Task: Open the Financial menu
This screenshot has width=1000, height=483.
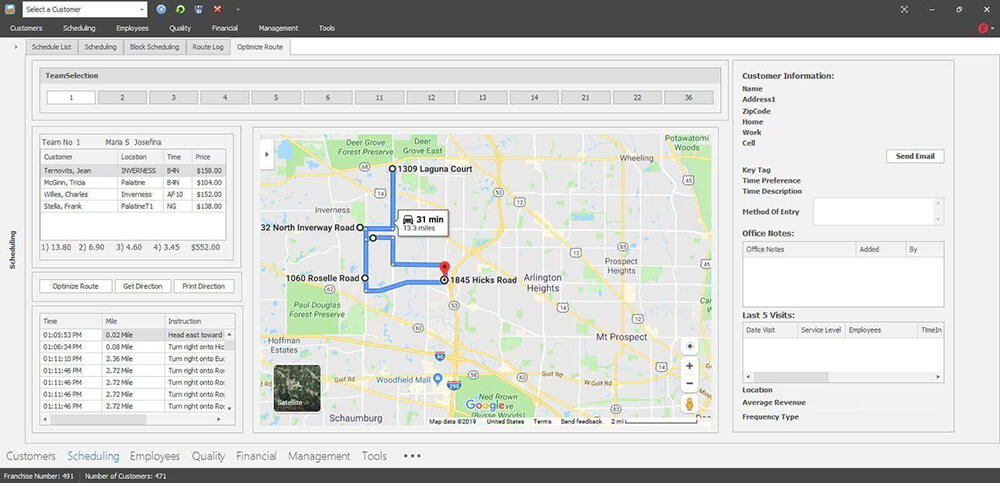Action: pyautogui.click(x=224, y=28)
